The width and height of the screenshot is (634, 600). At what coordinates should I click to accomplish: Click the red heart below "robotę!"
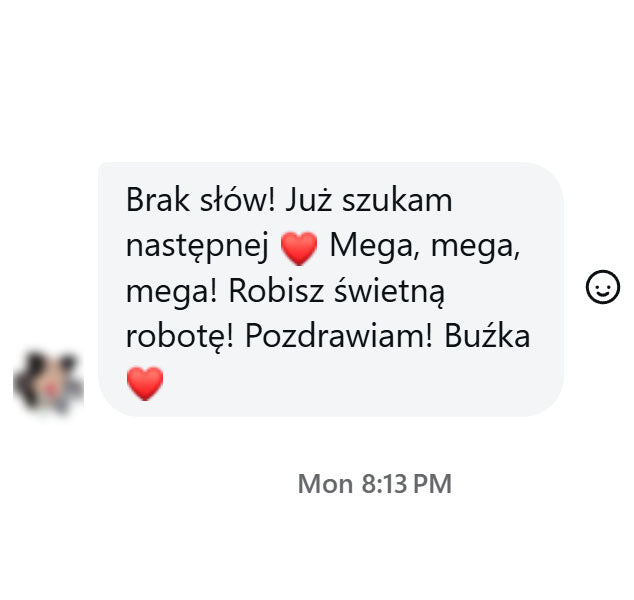click(145, 383)
